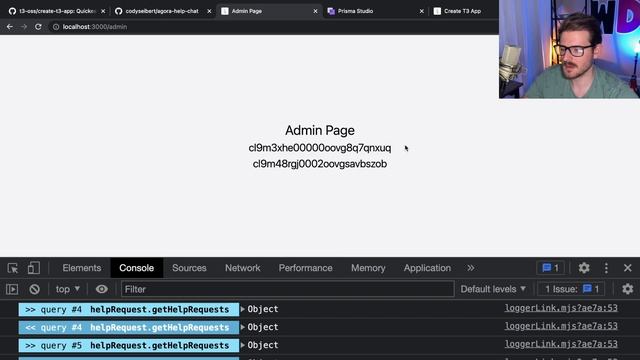Open DevTools settings gear in tab bar
Screen dimensions: 640x360
(584, 268)
